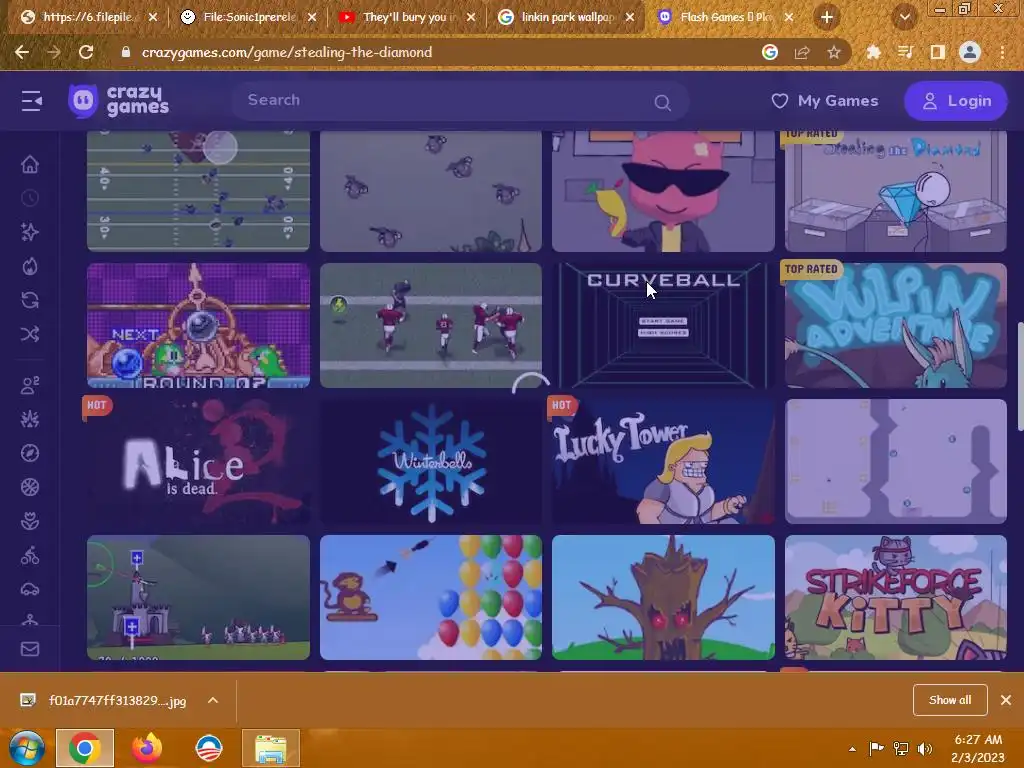
Task: Open the flower-shaped category icon in sidebar
Action: (30, 521)
